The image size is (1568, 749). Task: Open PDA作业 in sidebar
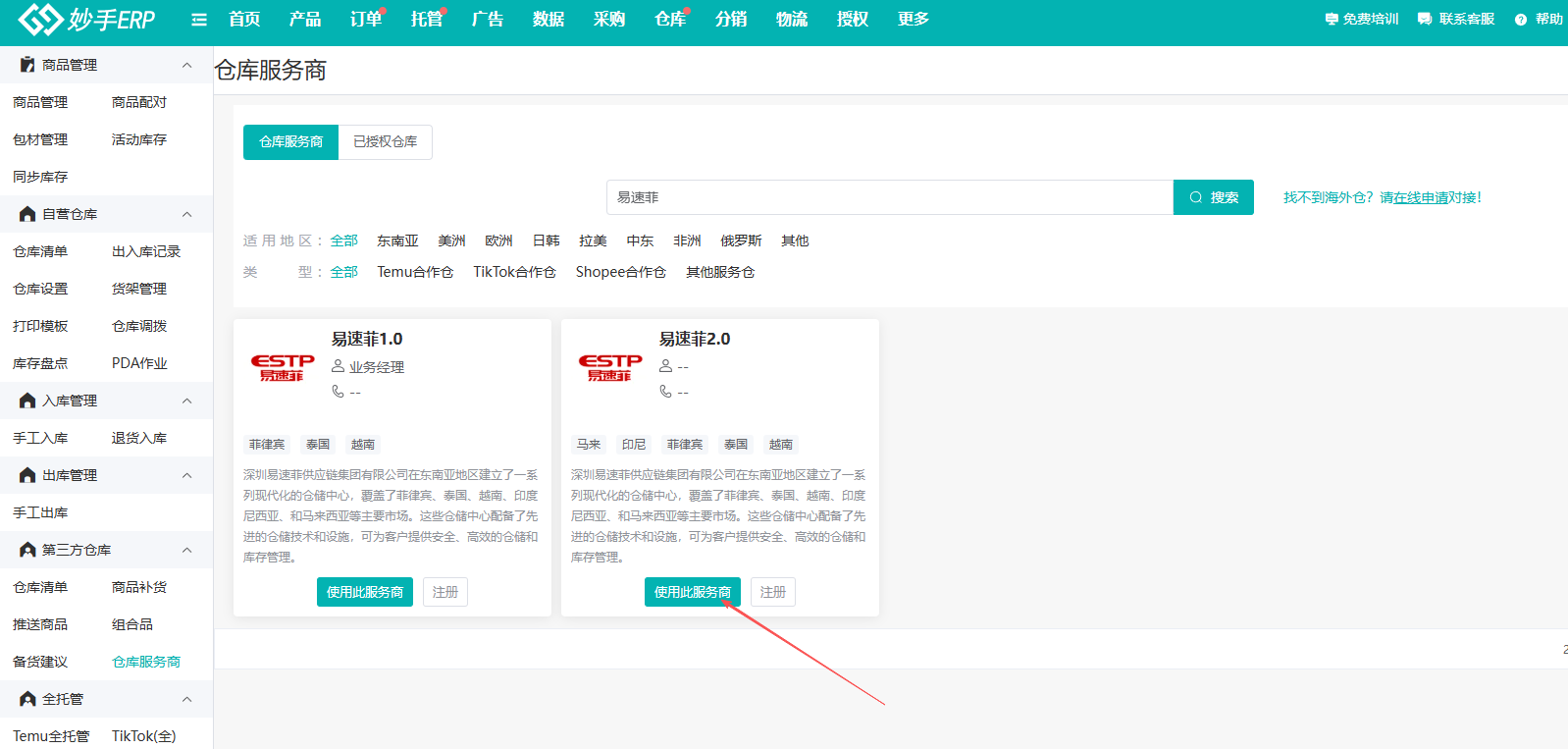tap(139, 363)
